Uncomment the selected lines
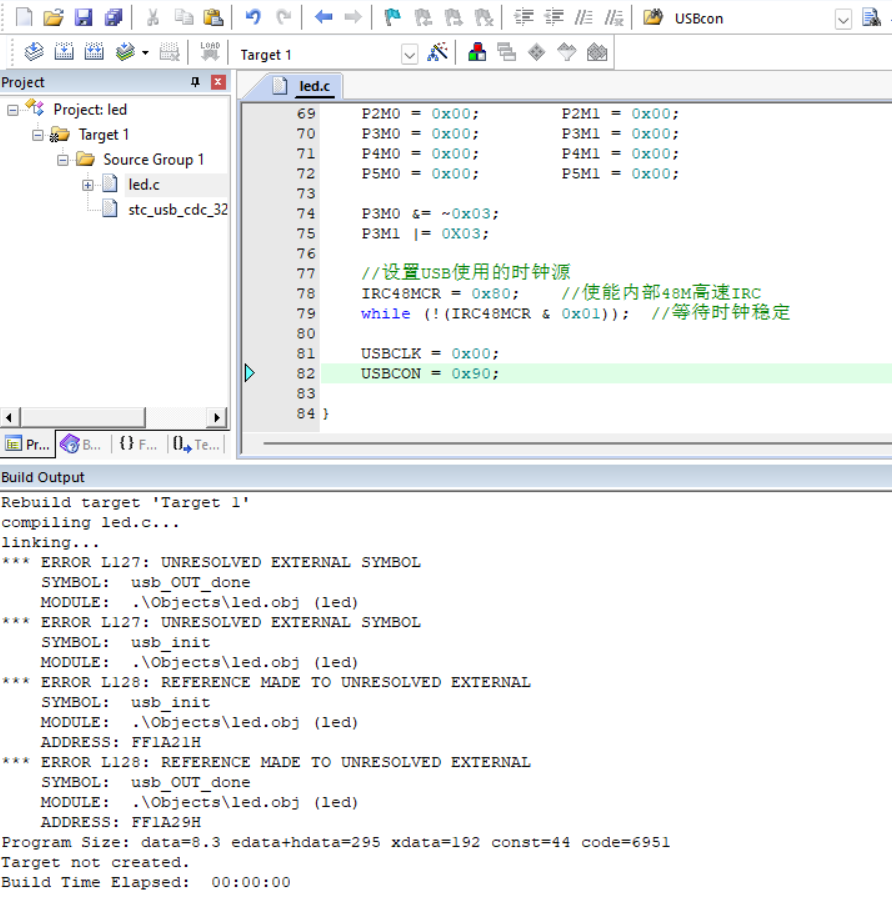892x915 pixels. point(614,18)
